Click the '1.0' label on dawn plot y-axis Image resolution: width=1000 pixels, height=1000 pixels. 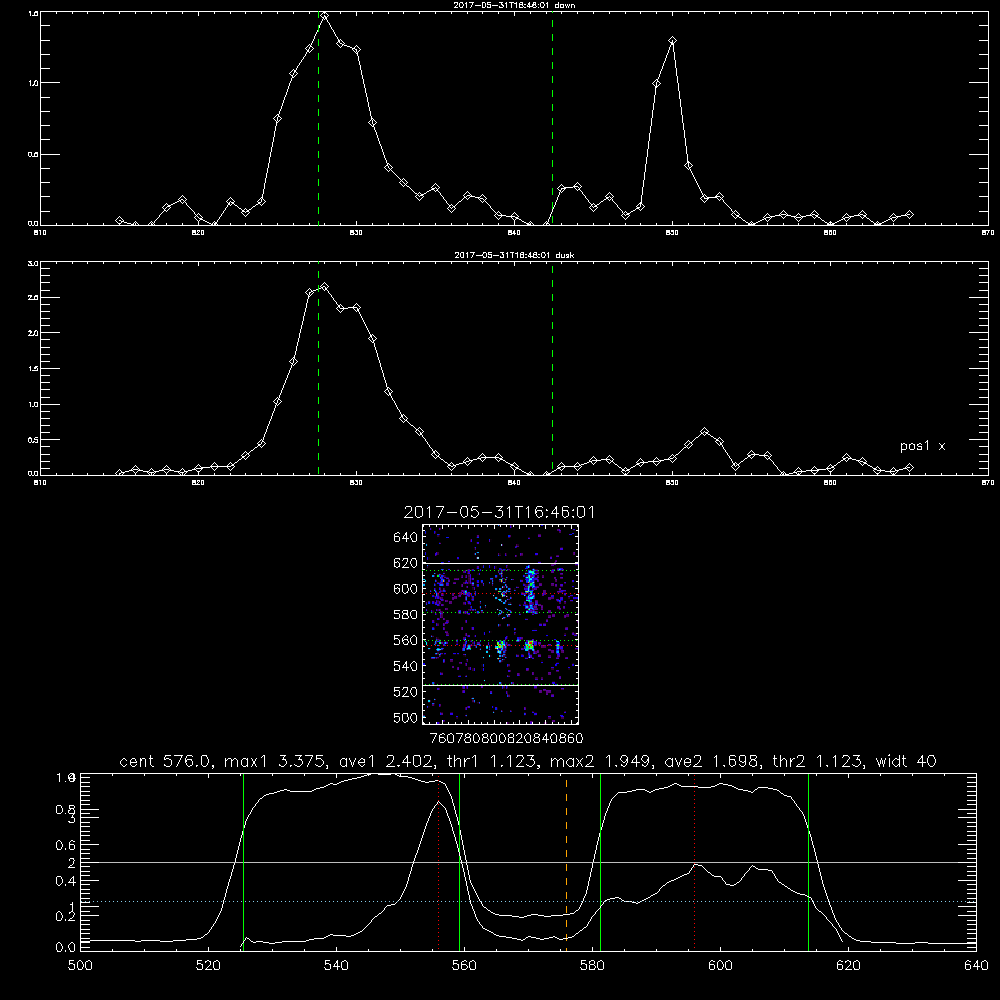click(34, 83)
